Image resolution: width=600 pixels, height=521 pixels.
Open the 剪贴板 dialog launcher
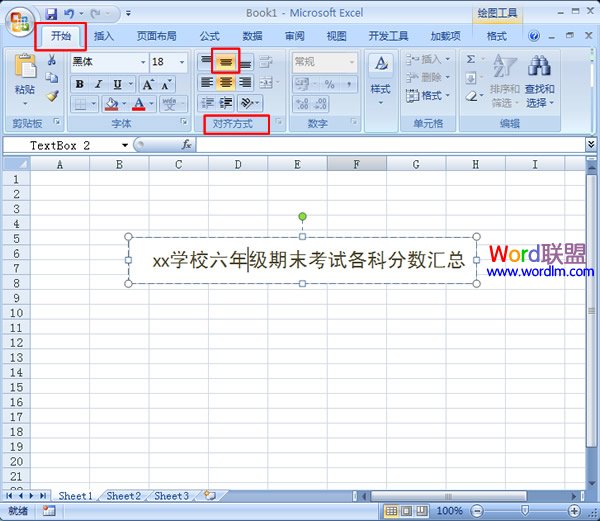pos(57,122)
